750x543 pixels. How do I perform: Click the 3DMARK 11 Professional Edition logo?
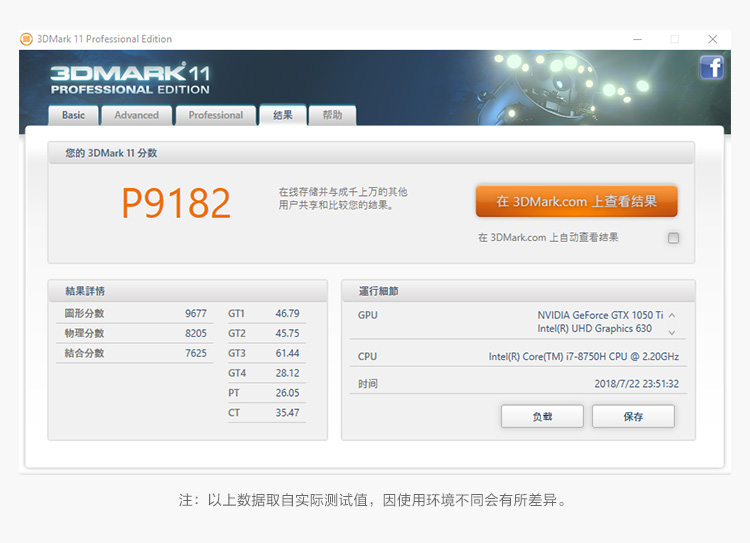pyautogui.click(x=130, y=78)
